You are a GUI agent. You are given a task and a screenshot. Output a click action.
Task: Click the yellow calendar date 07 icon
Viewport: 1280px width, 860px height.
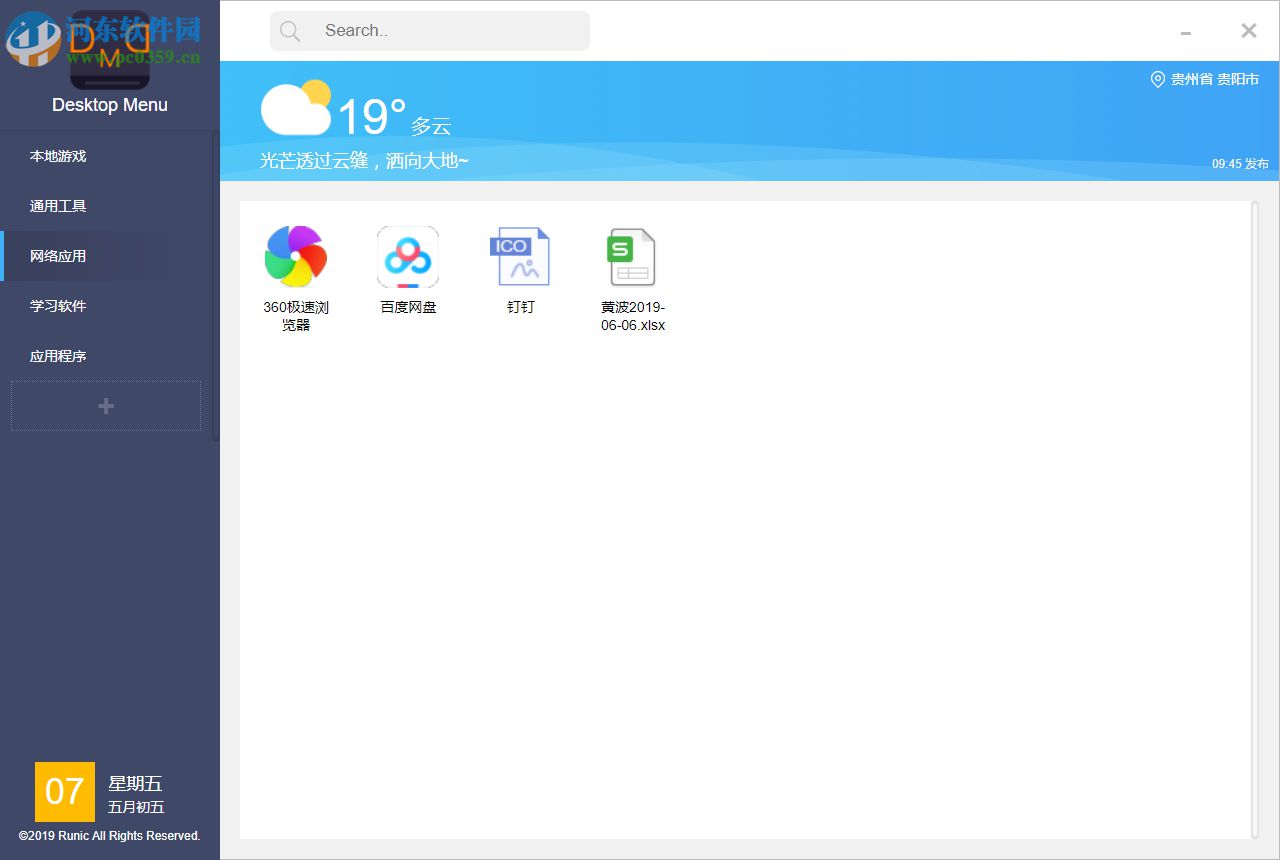pos(64,792)
